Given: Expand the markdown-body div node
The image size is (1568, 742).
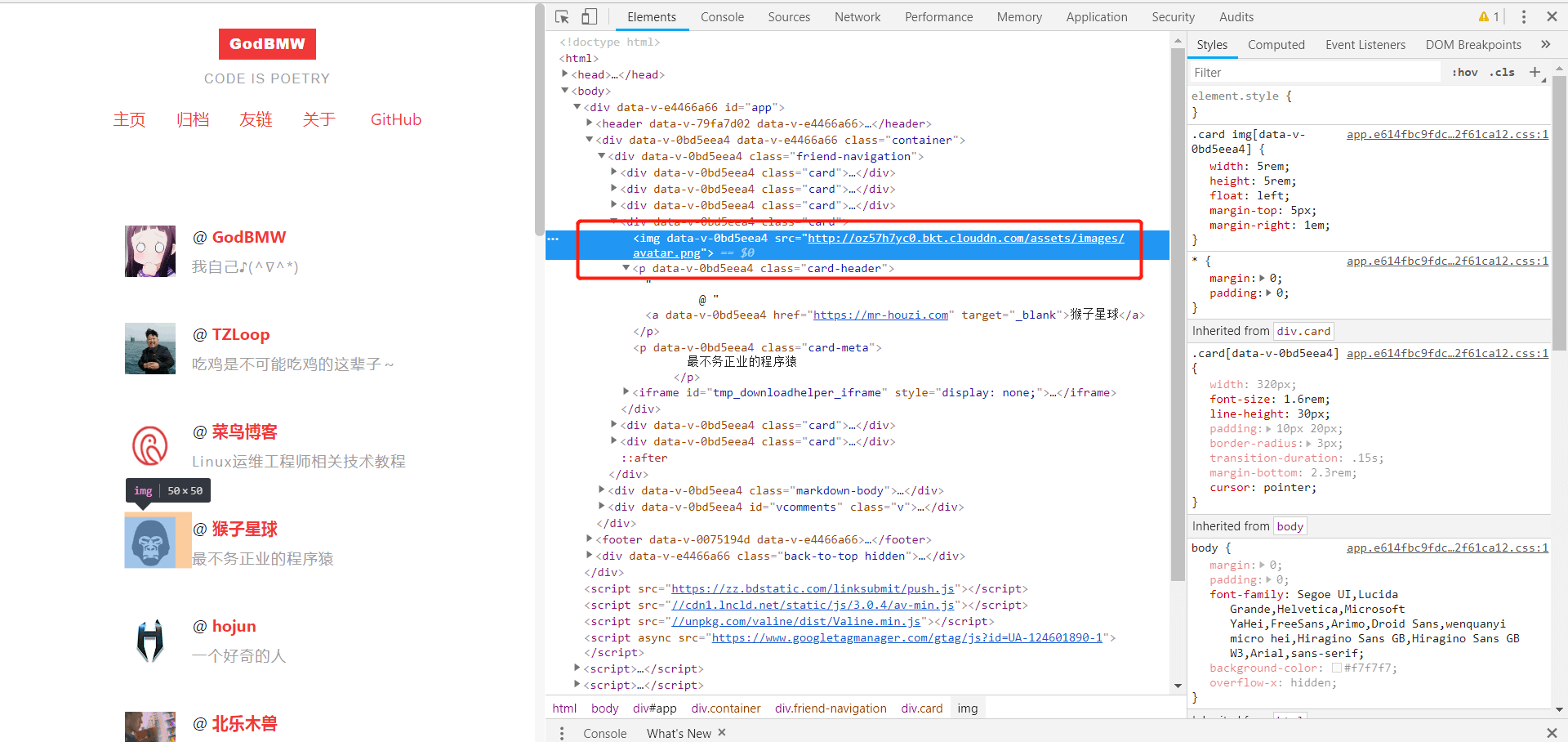Looking at the screenshot, I should click(601, 489).
